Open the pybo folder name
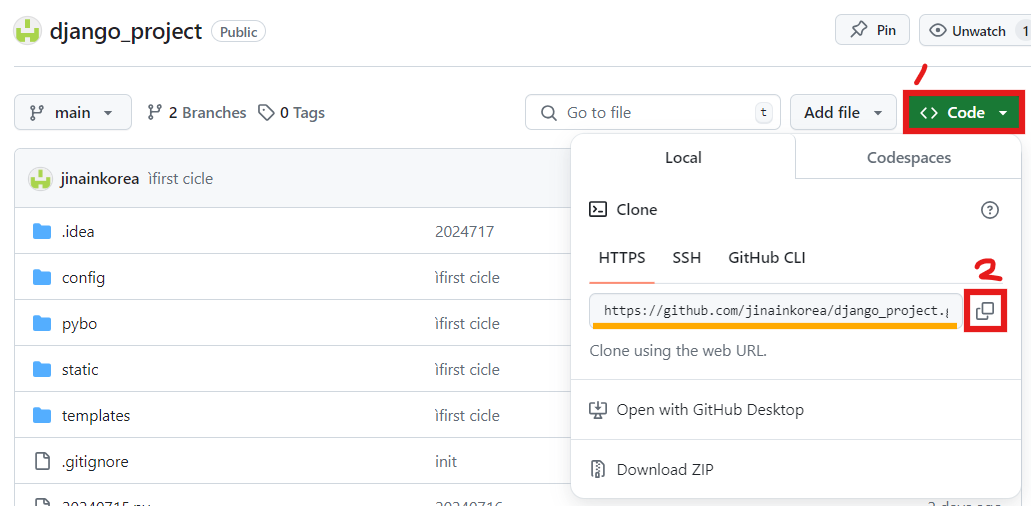 tap(80, 323)
